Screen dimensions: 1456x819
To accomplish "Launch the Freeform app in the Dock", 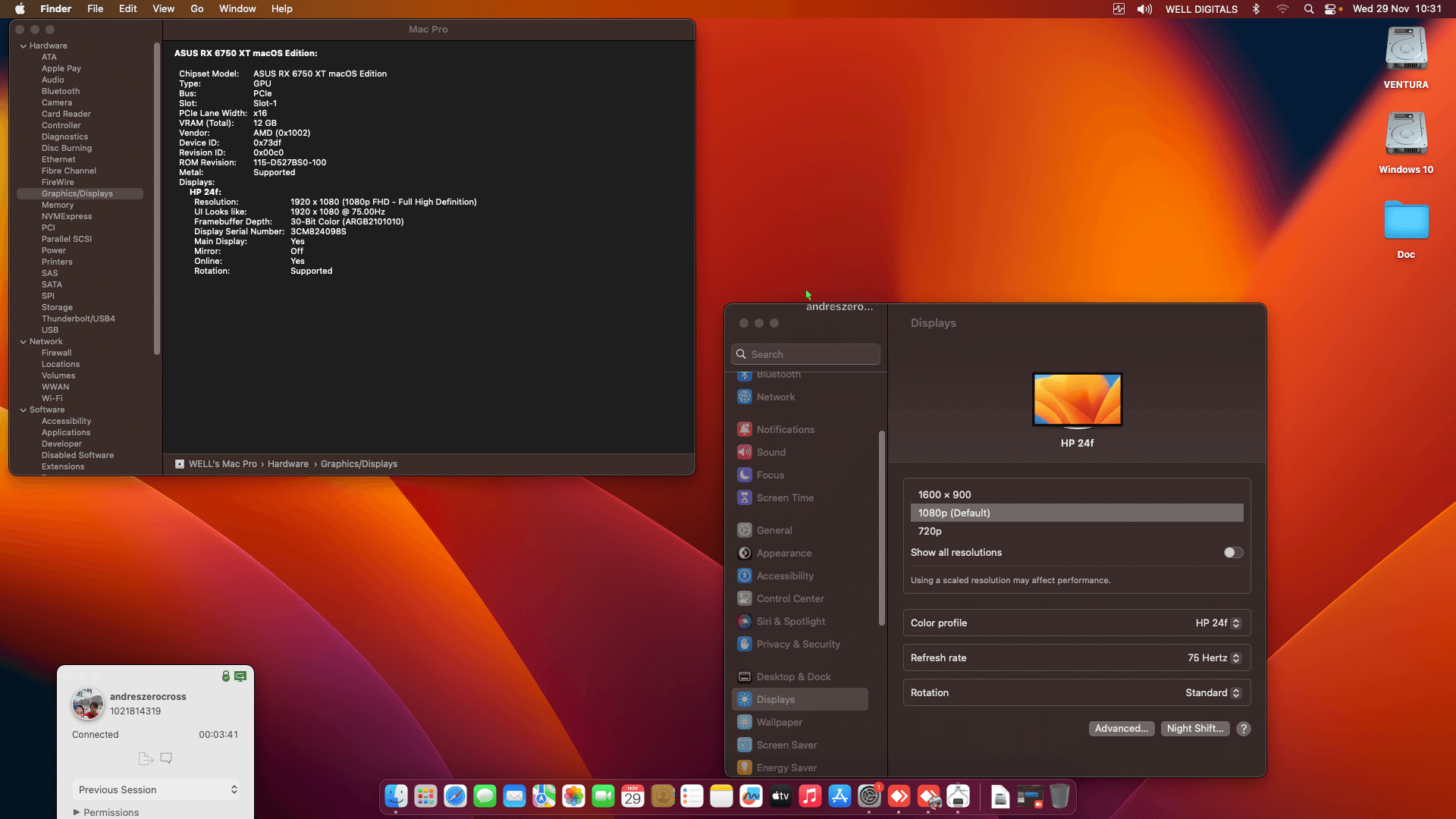I will coord(751,796).
